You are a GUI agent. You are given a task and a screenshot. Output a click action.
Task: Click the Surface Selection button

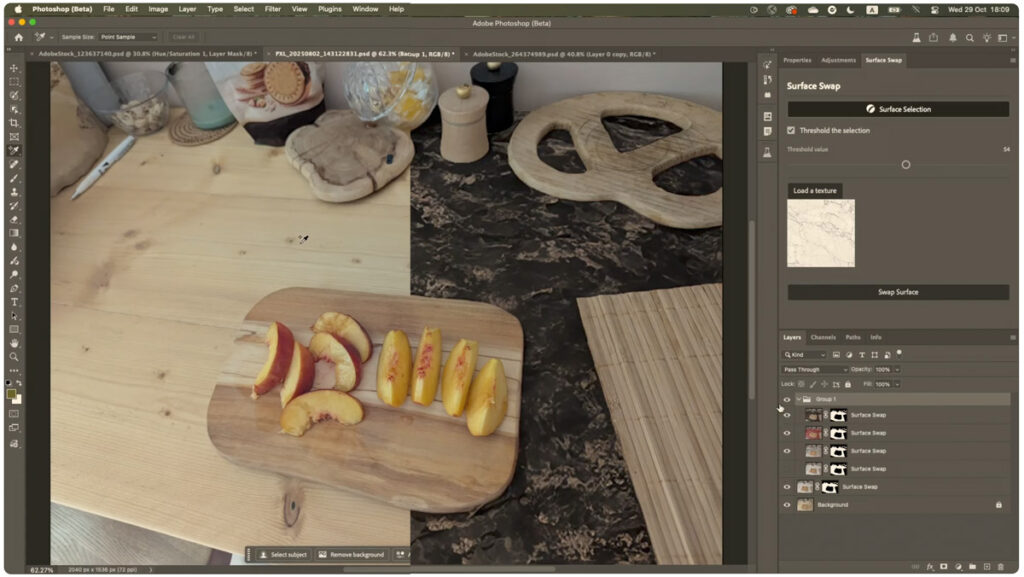click(898, 109)
